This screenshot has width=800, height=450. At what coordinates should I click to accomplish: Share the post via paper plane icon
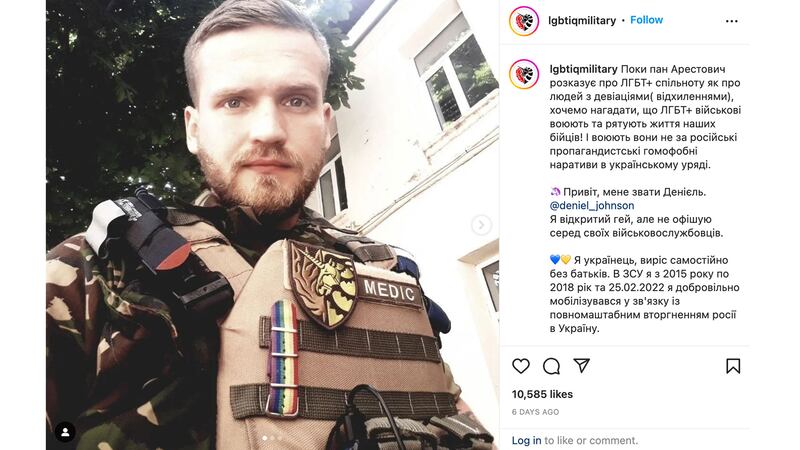[x=582, y=365]
